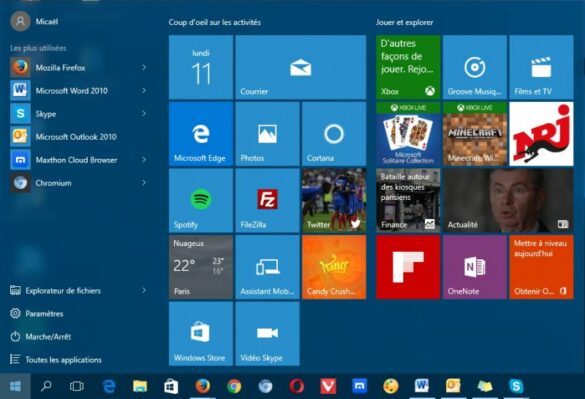Expand Skype jump list arrow
The width and height of the screenshot is (585, 399).
(144, 113)
